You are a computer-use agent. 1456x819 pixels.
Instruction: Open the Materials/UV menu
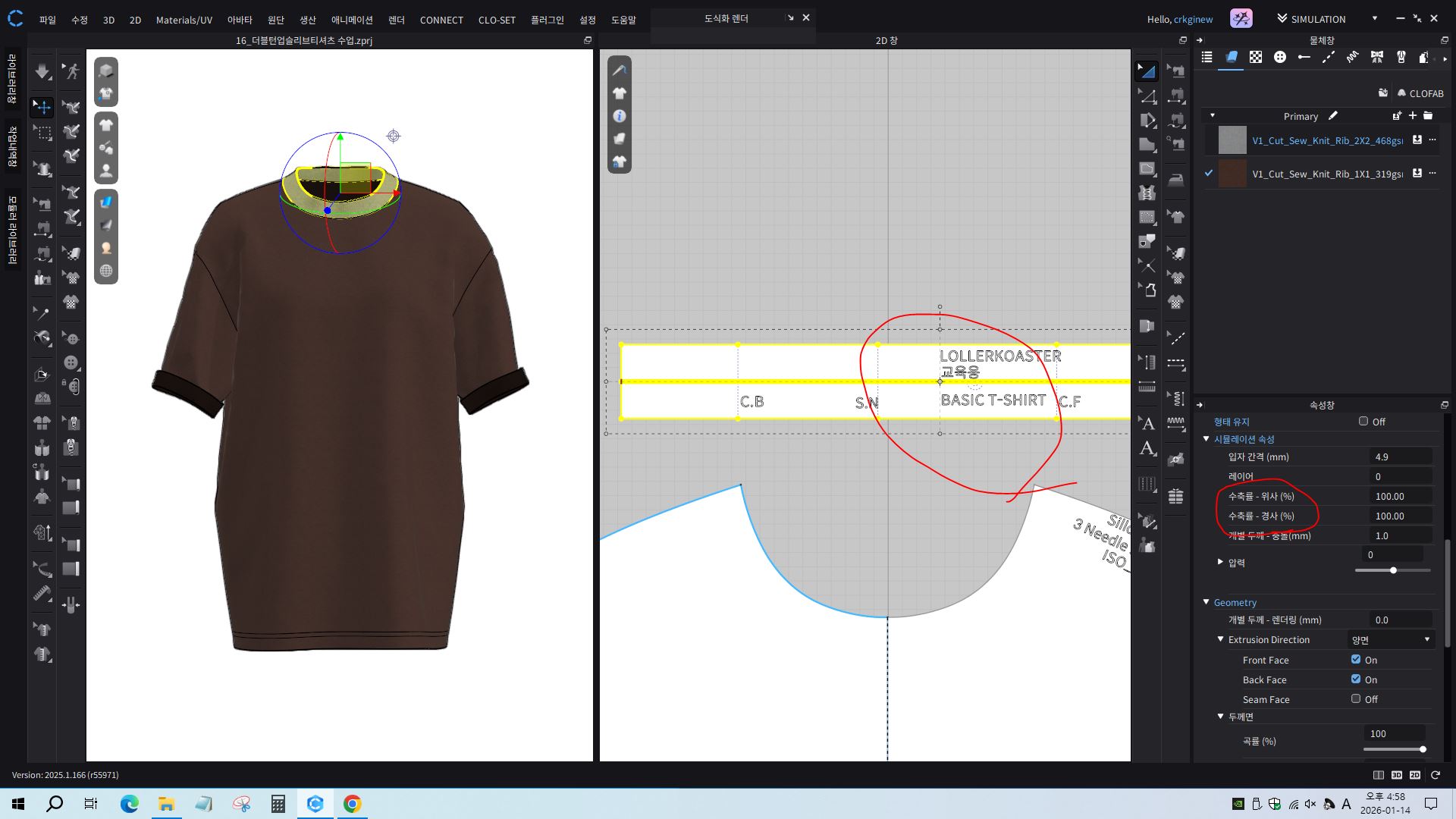tap(184, 20)
